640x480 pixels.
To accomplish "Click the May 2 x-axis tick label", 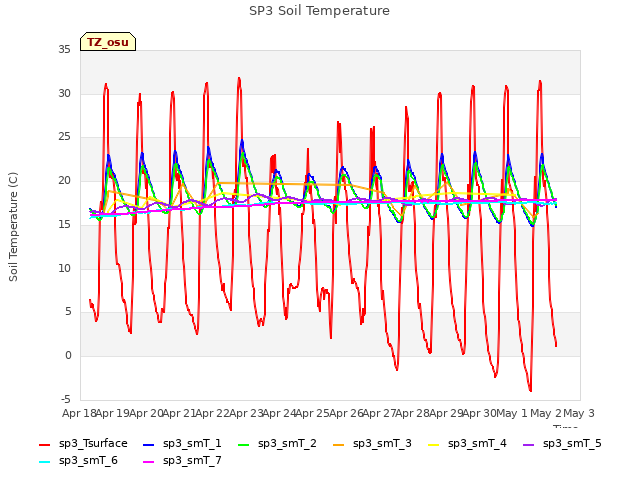I will pos(546,413).
